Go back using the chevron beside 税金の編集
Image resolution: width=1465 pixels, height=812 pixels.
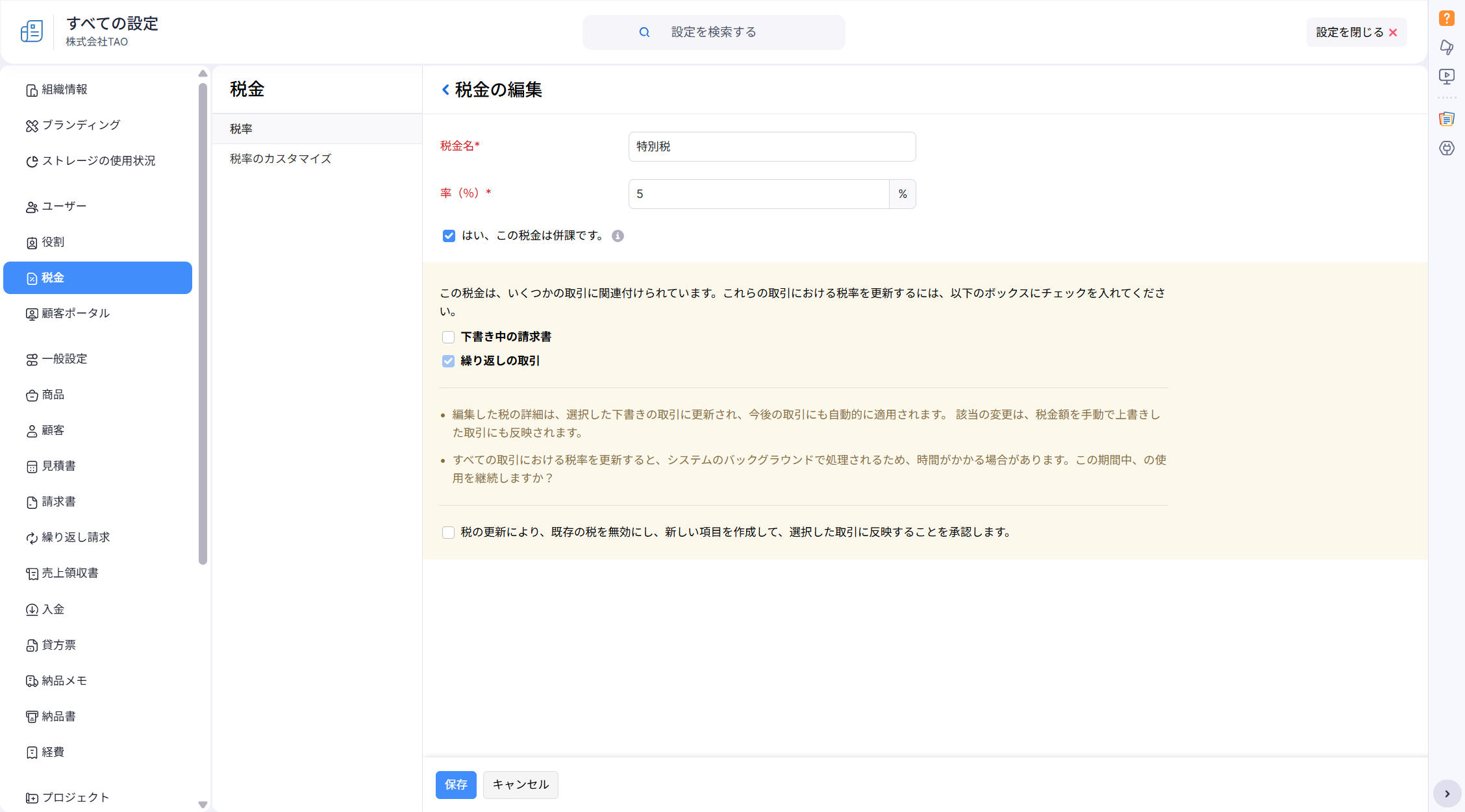pos(445,90)
